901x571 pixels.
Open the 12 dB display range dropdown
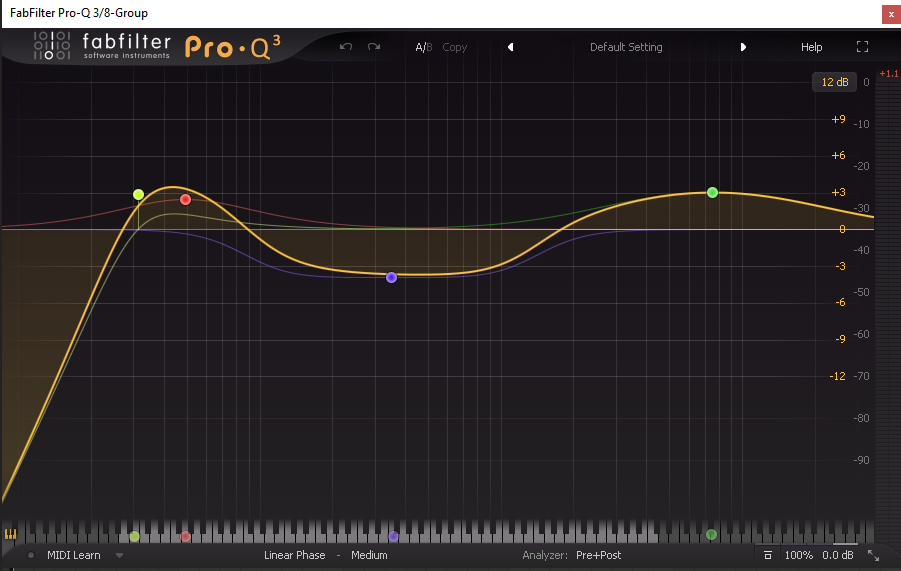[834, 82]
